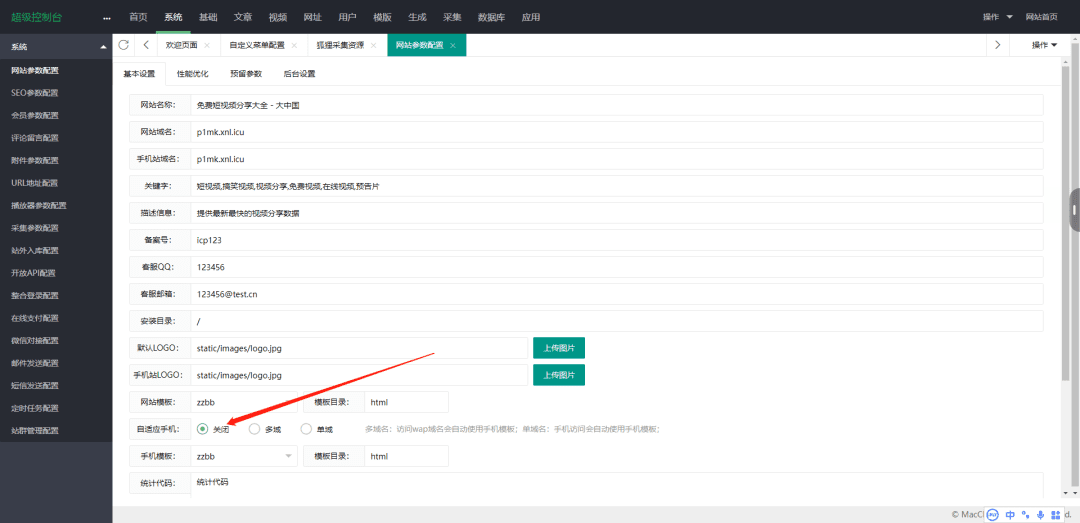Expand the 操作 dropdown in tab bar
Screen dimensions: 1080x523
(x=1045, y=45)
